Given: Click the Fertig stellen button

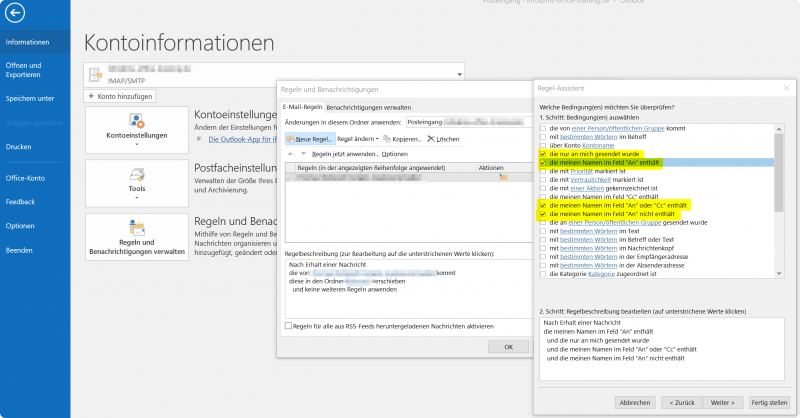Looking at the screenshot, I should (x=769, y=403).
